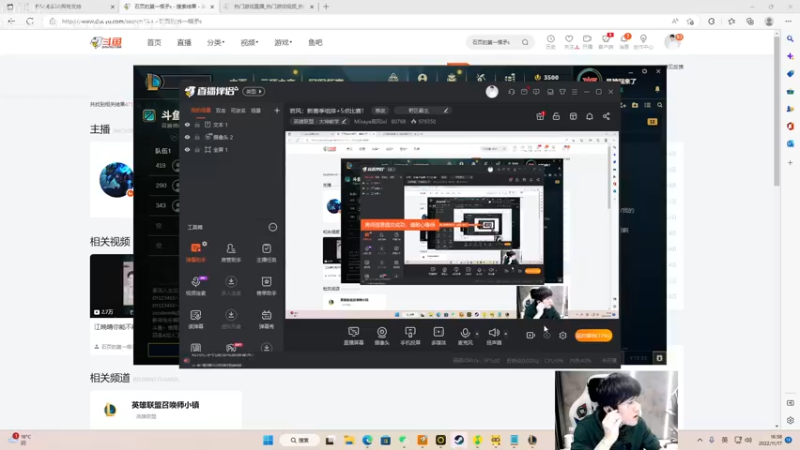Image resolution: width=800 pixels, height=450 pixels.
Task: Select 全屏 1 source row
Action: (x=232, y=149)
